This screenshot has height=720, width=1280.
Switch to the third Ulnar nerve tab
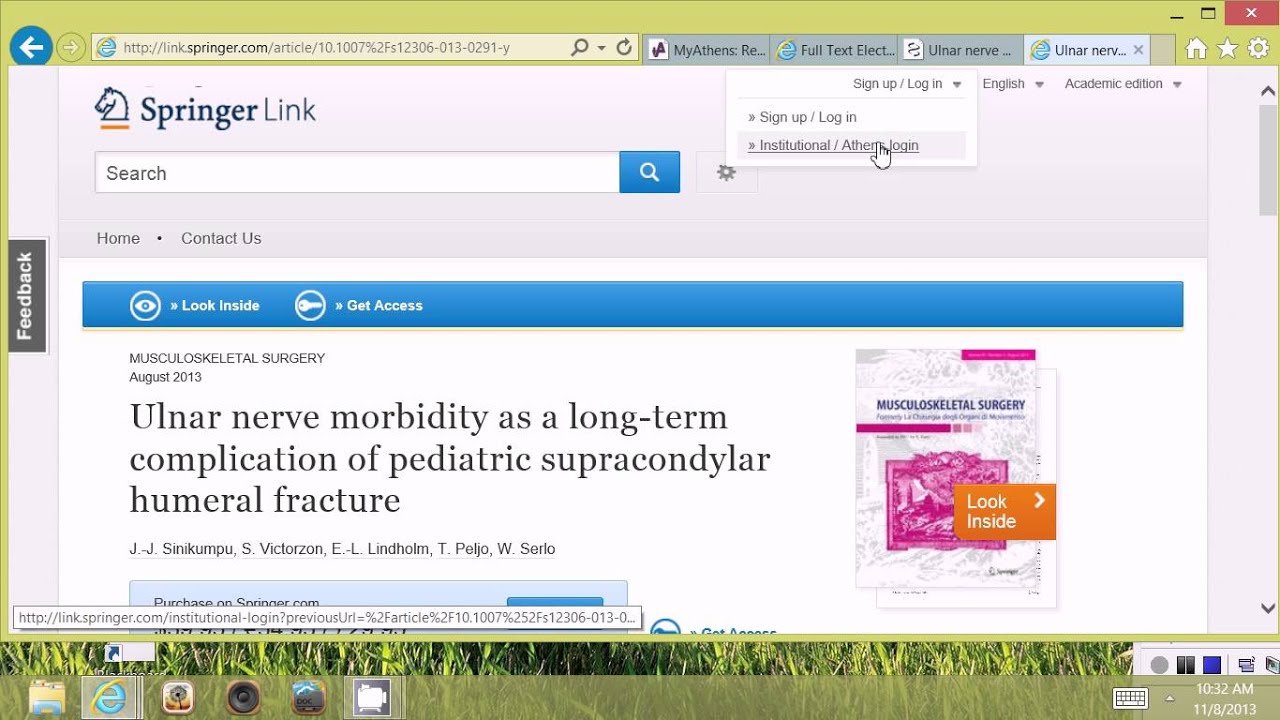pyautogui.click(x=961, y=50)
